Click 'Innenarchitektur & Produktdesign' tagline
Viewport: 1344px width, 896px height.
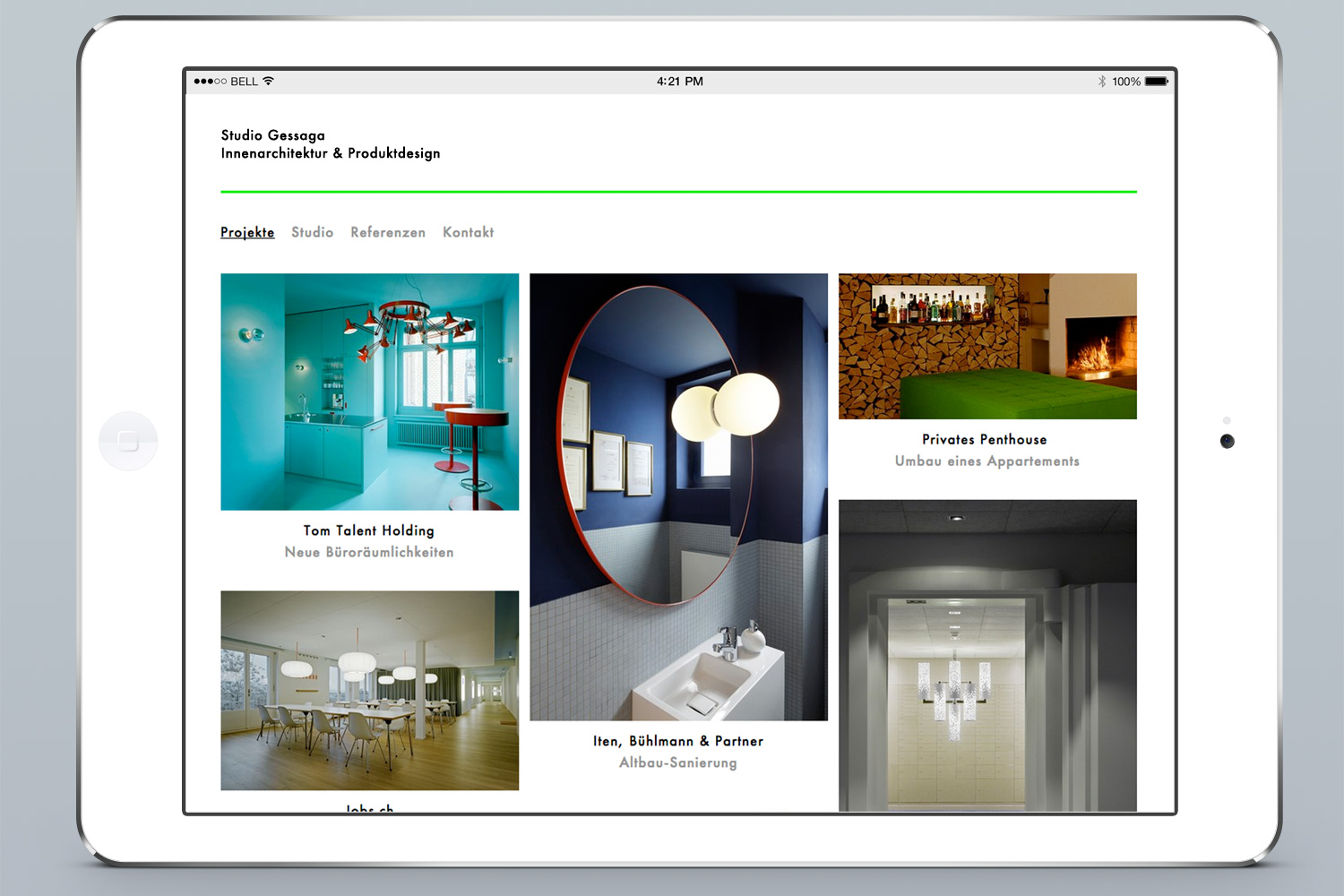click(331, 153)
